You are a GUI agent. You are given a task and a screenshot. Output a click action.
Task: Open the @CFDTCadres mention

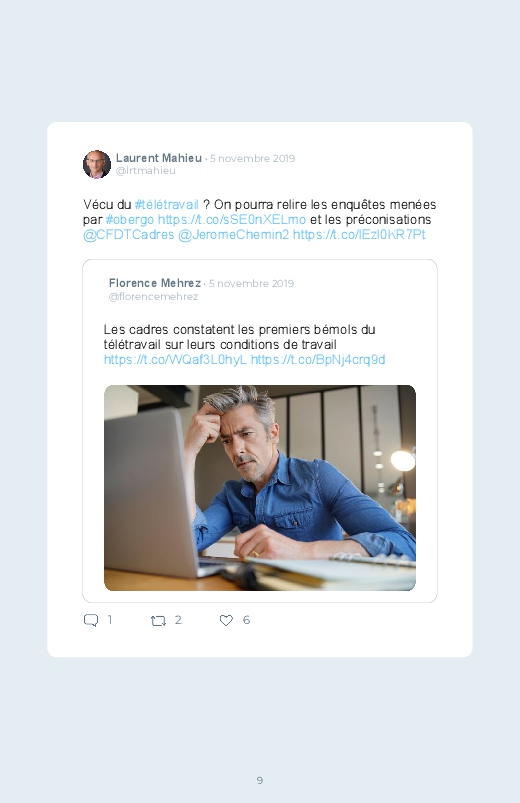(x=129, y=235)
